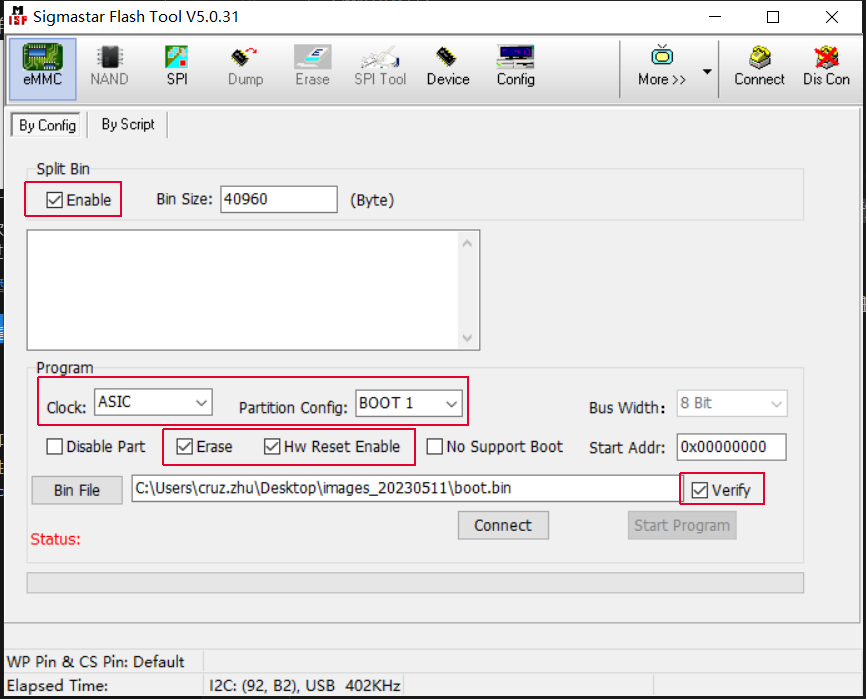Switch to the By Script tab
This screenshot has width=866, height=699.
coord(128,124)
